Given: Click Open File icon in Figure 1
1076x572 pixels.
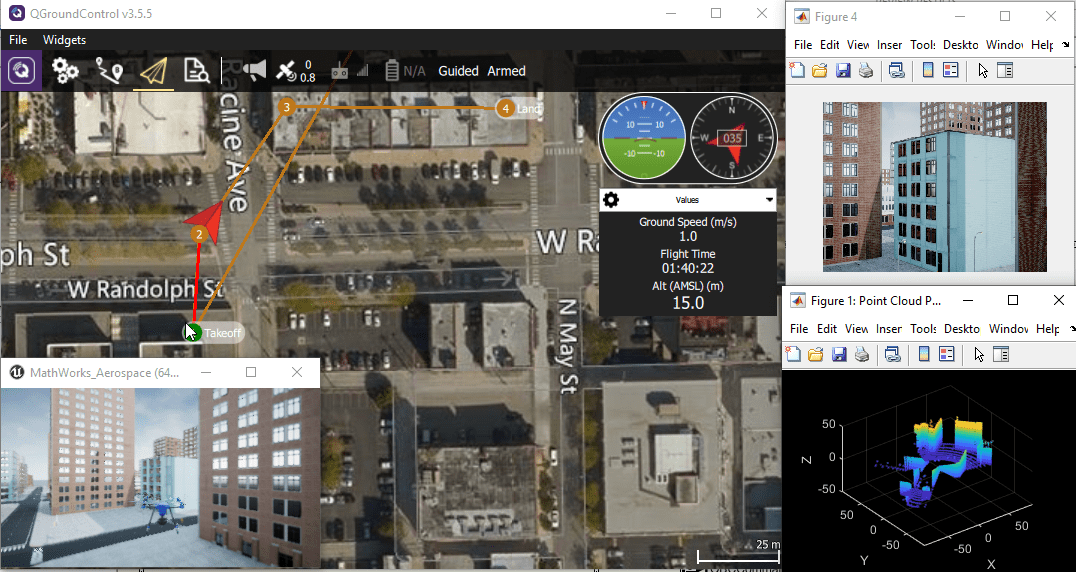Looking at the screenshot, I should coord(816,354).
